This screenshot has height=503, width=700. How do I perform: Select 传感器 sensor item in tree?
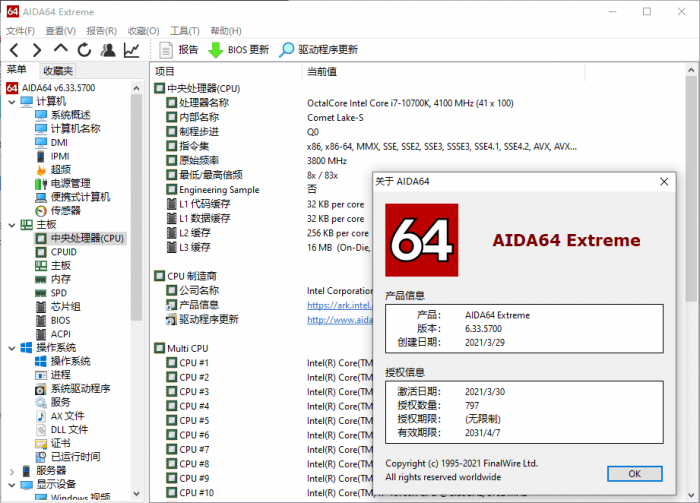(x=65, y=211)
